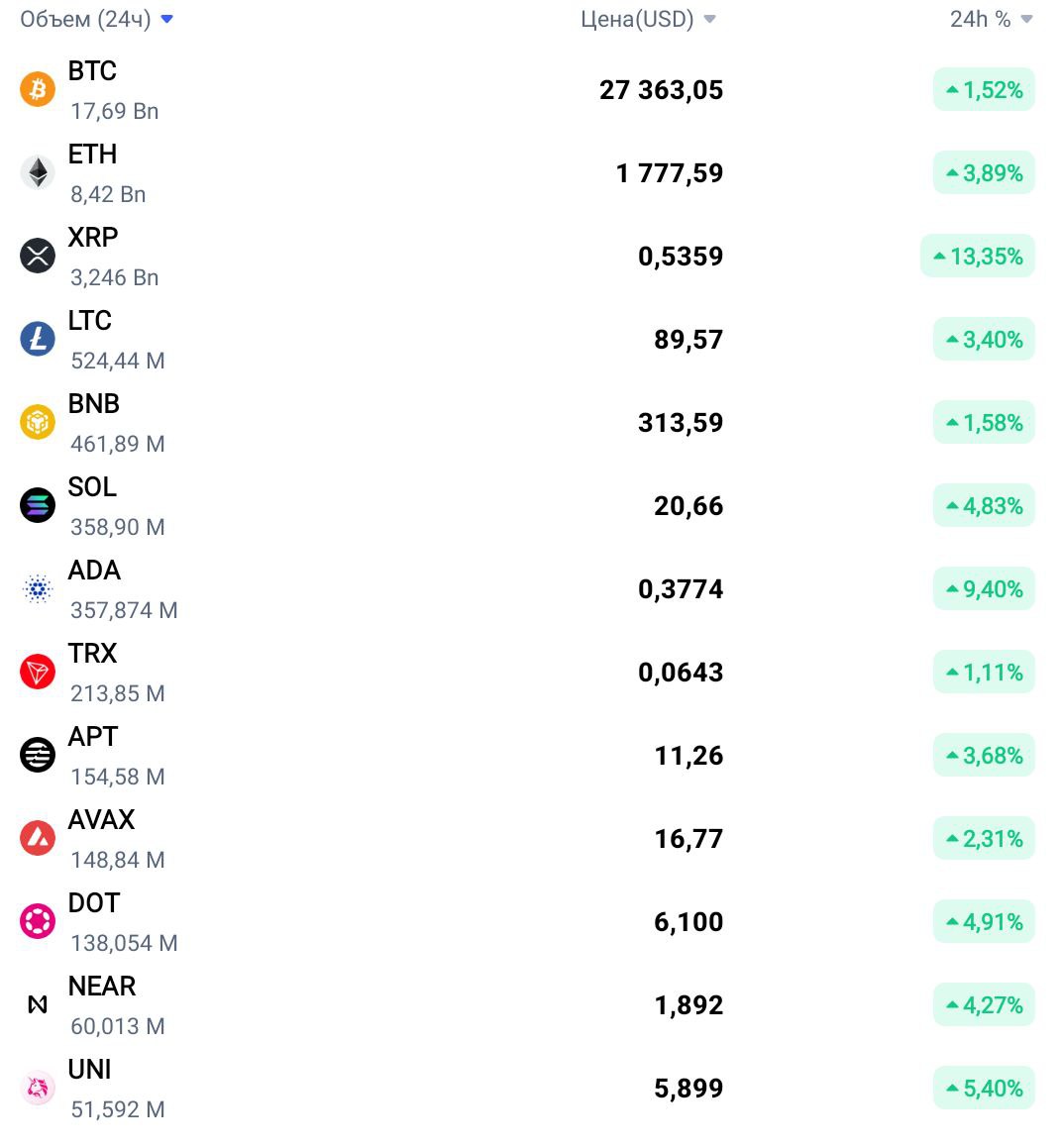Open the Bitcoin orange coin icon
The width and height of the screenshot is (1058, 1148).
(x=38, y=89)
